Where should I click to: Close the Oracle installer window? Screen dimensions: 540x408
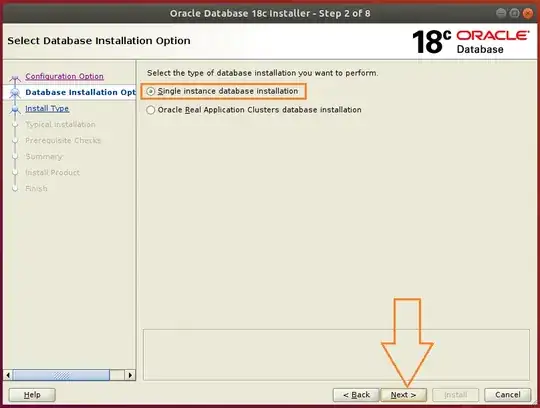coord(528,13)
